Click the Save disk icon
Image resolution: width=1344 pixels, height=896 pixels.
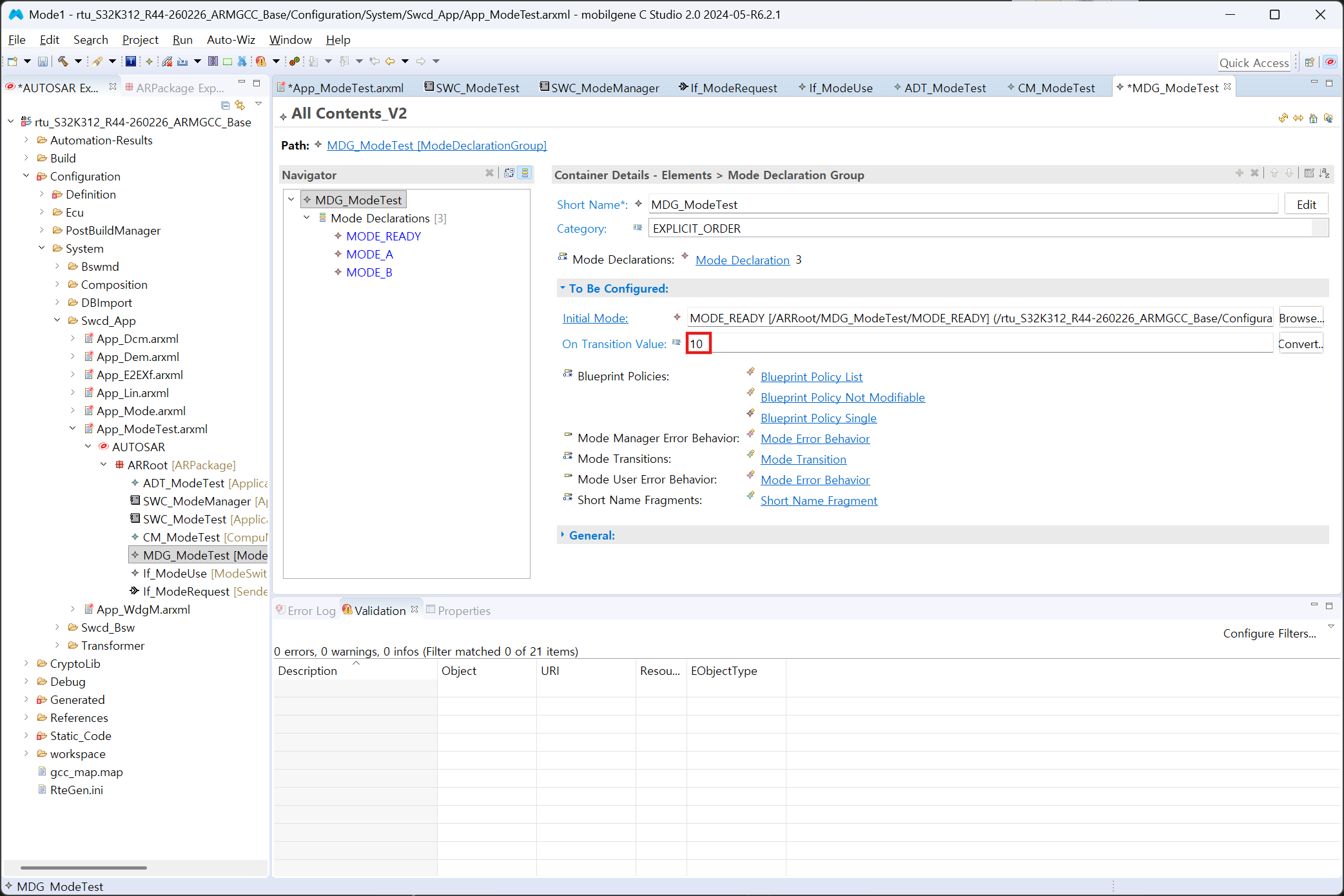click(x=43, y=61)
